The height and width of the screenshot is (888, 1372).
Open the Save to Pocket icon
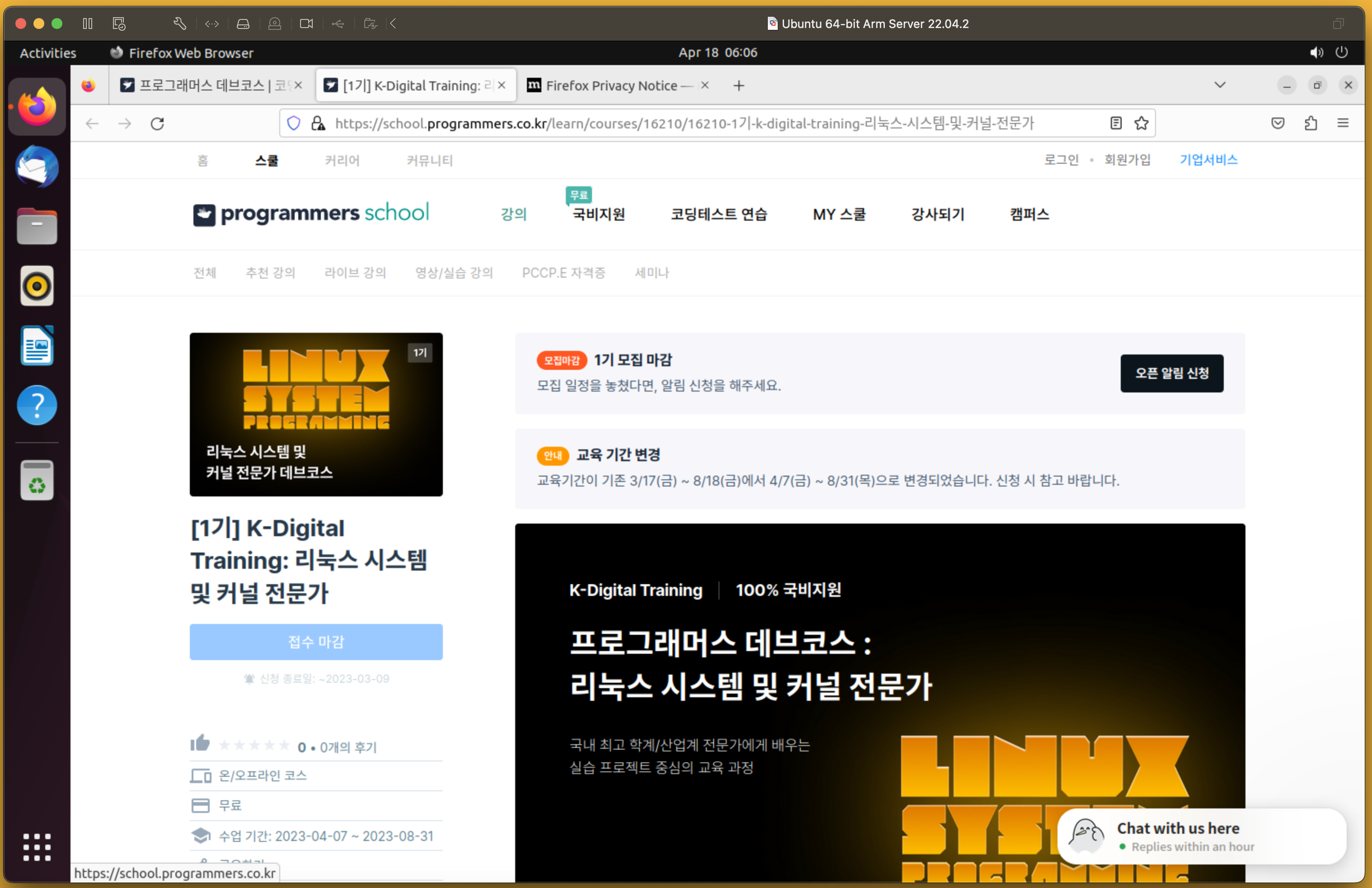click(x=1278, y=123)
